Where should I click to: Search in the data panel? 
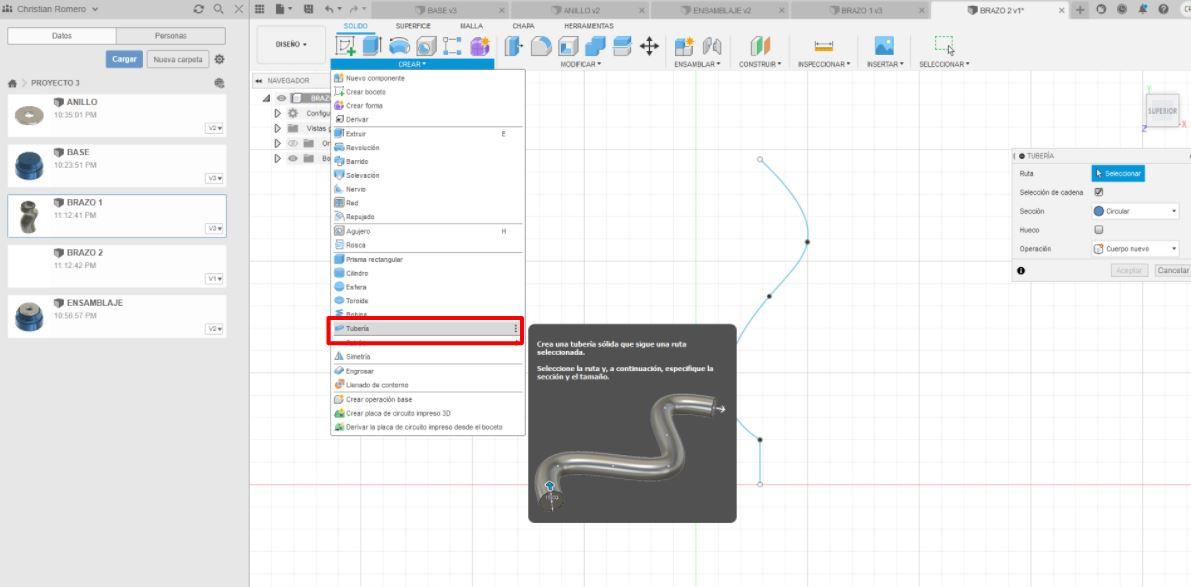pos(219,9)
